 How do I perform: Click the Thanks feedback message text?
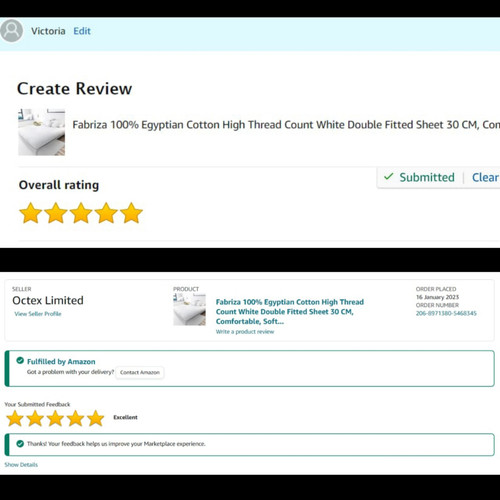[x=116, y=444]
